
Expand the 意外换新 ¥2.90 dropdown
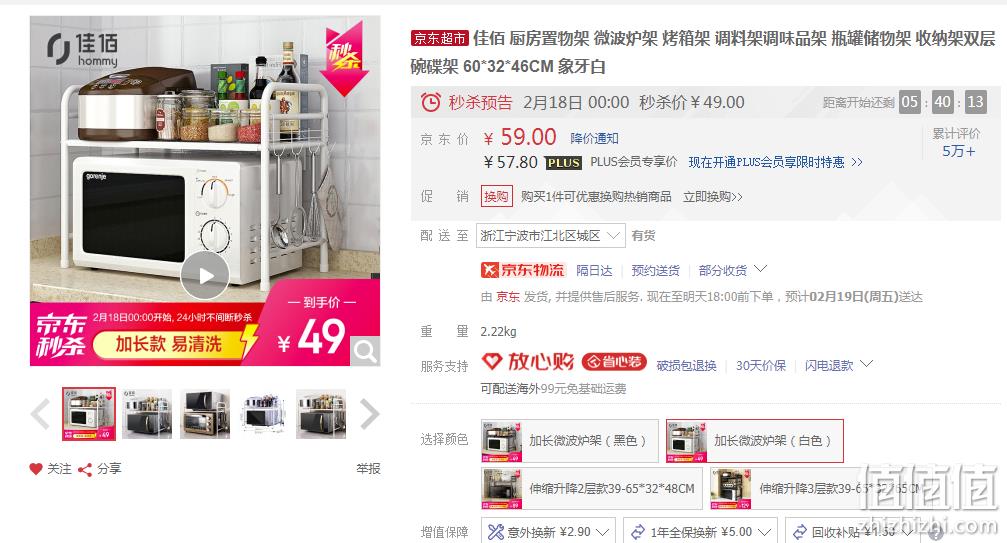[x=548, y=531]
